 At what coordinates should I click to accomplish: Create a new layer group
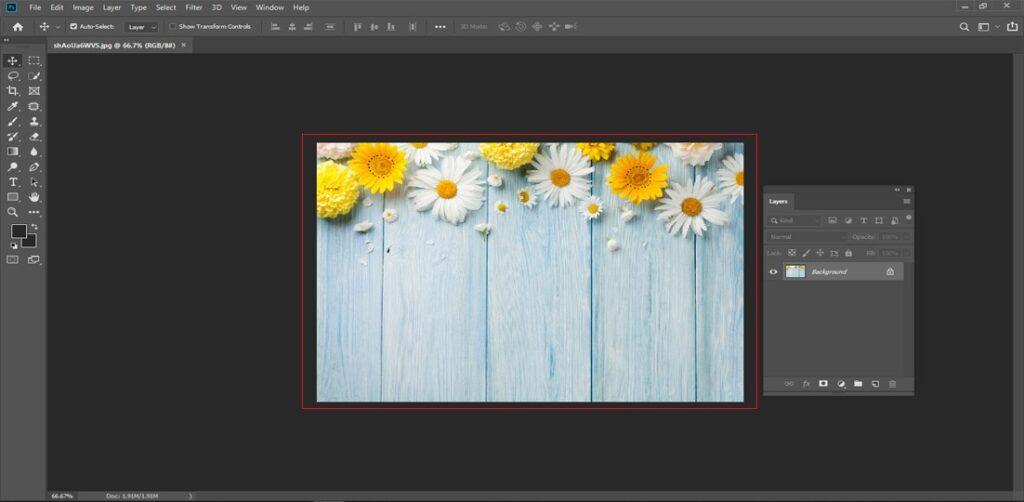click(858, 384)
